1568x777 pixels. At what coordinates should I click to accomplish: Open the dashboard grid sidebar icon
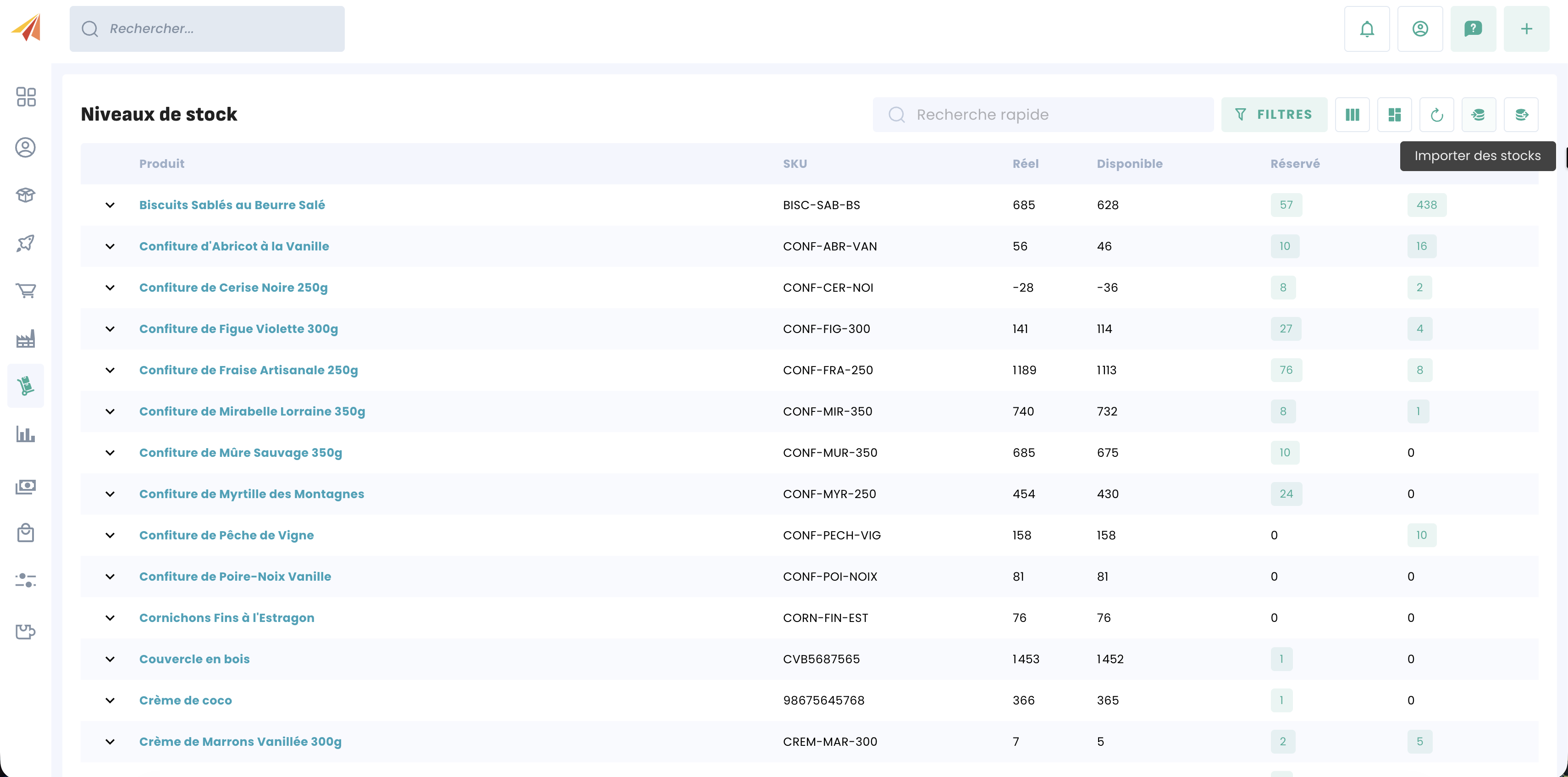(x=26, y=96)
